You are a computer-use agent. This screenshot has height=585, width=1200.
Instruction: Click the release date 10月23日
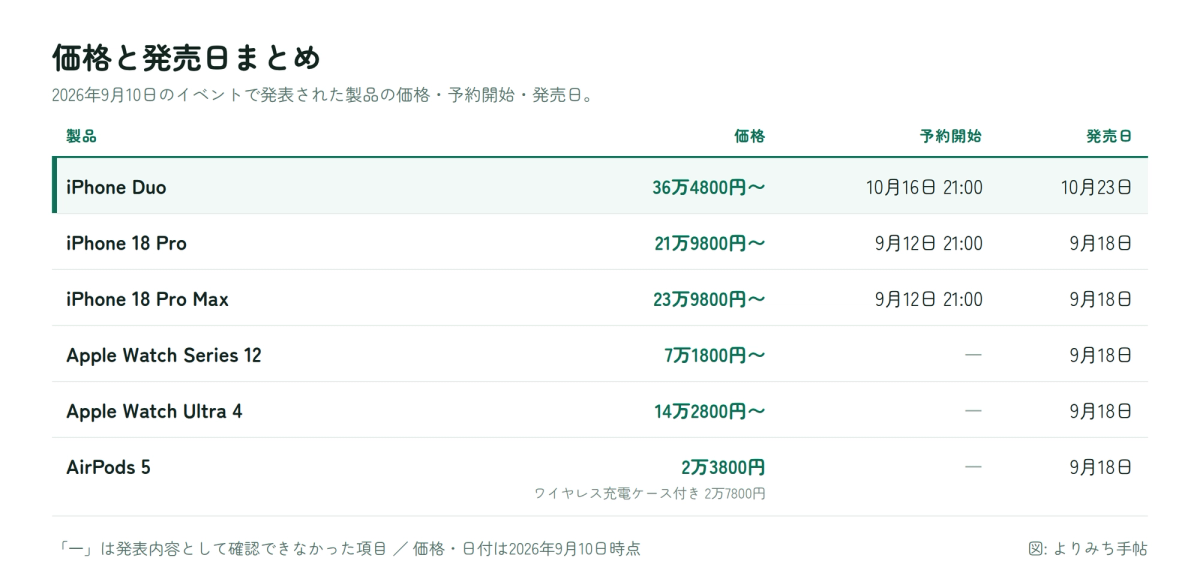(1096, 187)
